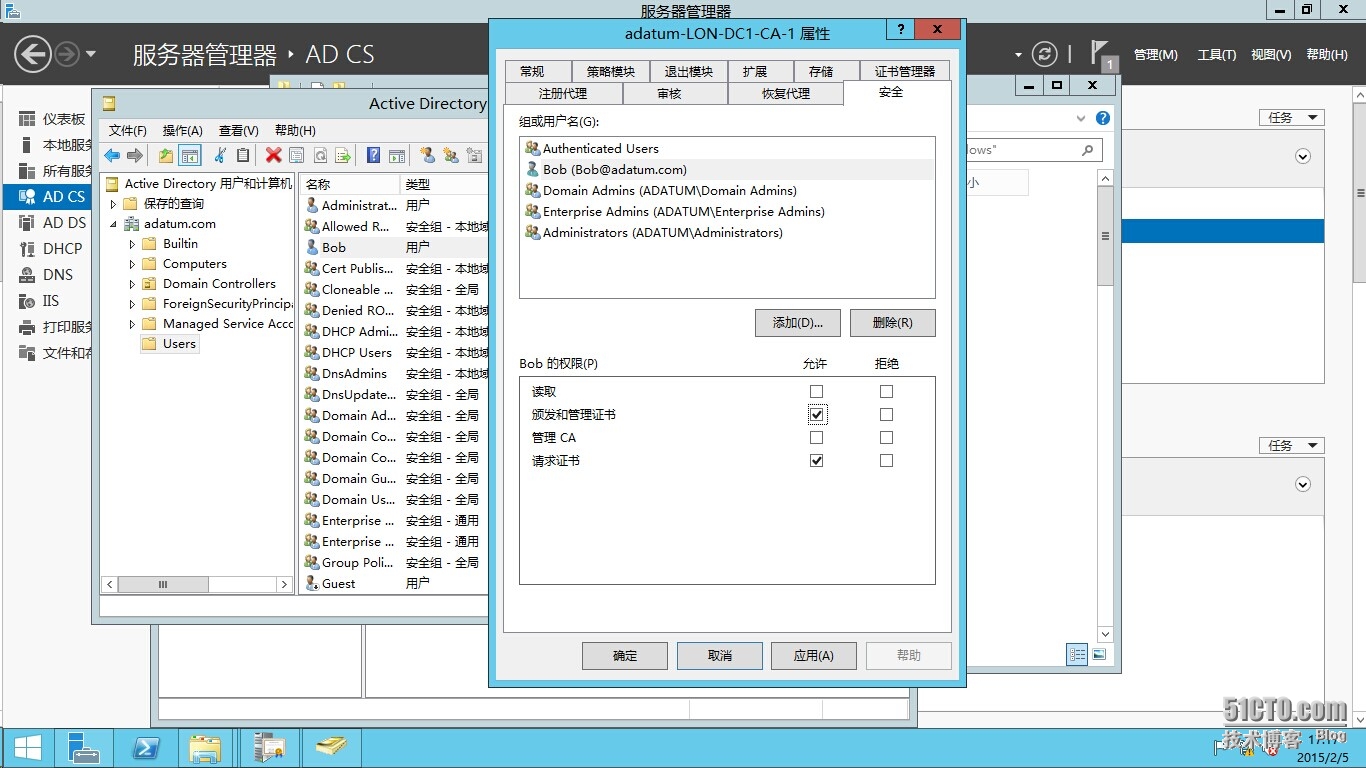Switch to the 证书管理器 tab
1366x768 pixels.
click(905, 71)
